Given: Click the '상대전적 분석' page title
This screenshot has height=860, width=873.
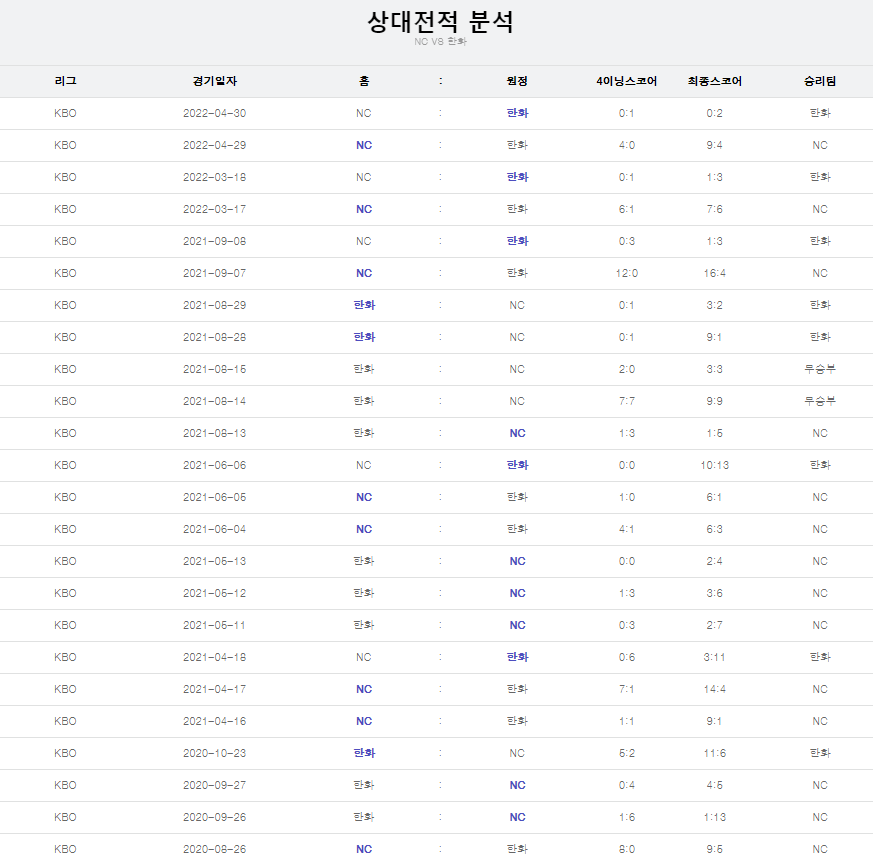Looking at the screenshot, I should coord(440,22).
